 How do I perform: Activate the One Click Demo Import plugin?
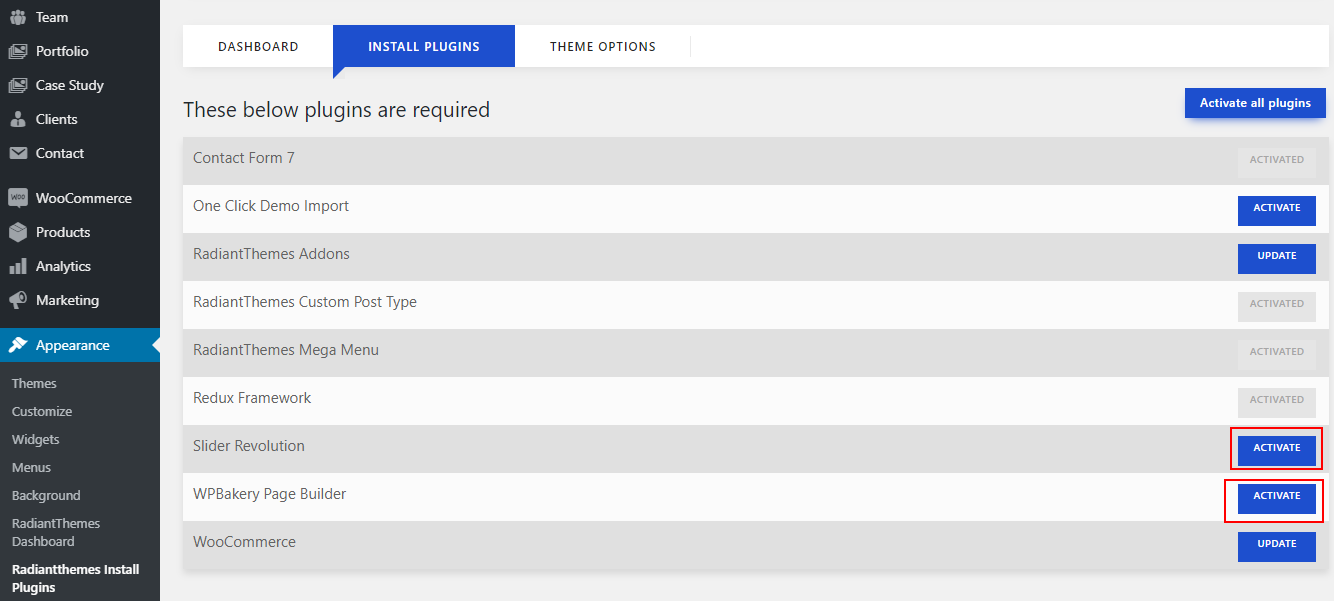point(1276,208)
